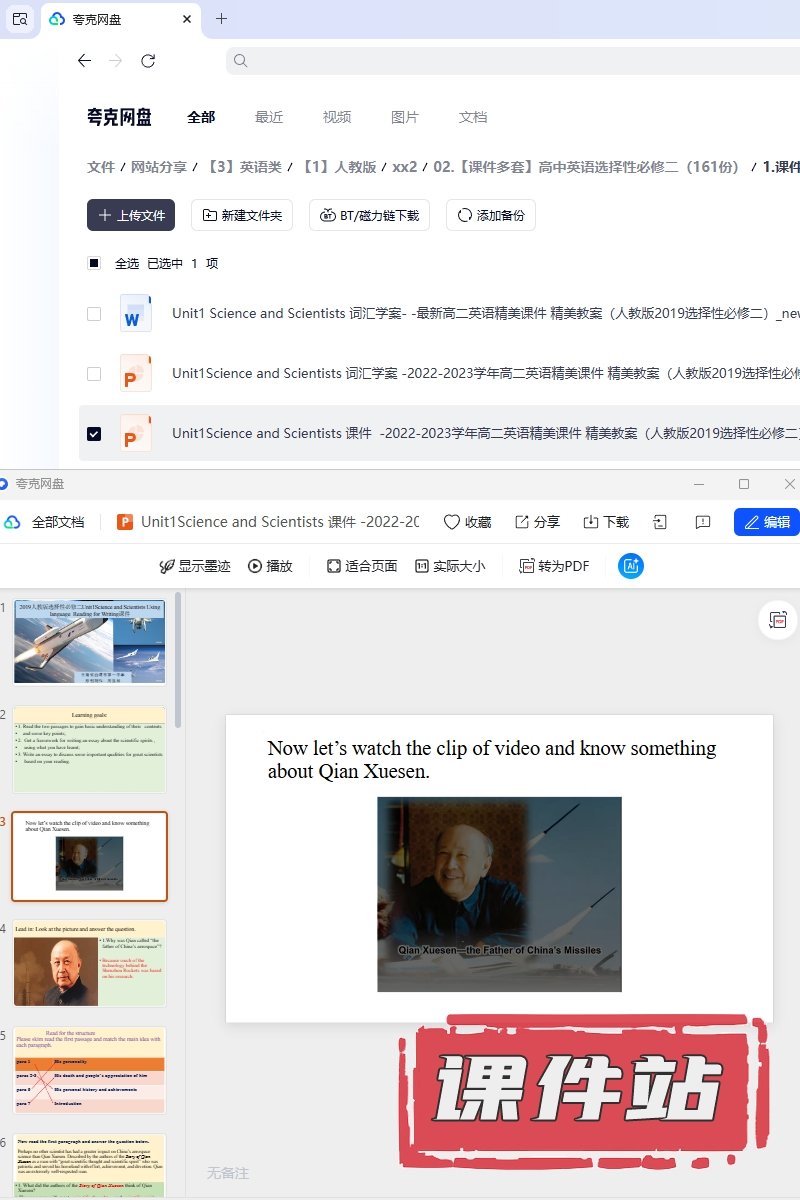800x1200 pixels.
Task: Click the 新建文件夹 button
Action: pos(242,215)
